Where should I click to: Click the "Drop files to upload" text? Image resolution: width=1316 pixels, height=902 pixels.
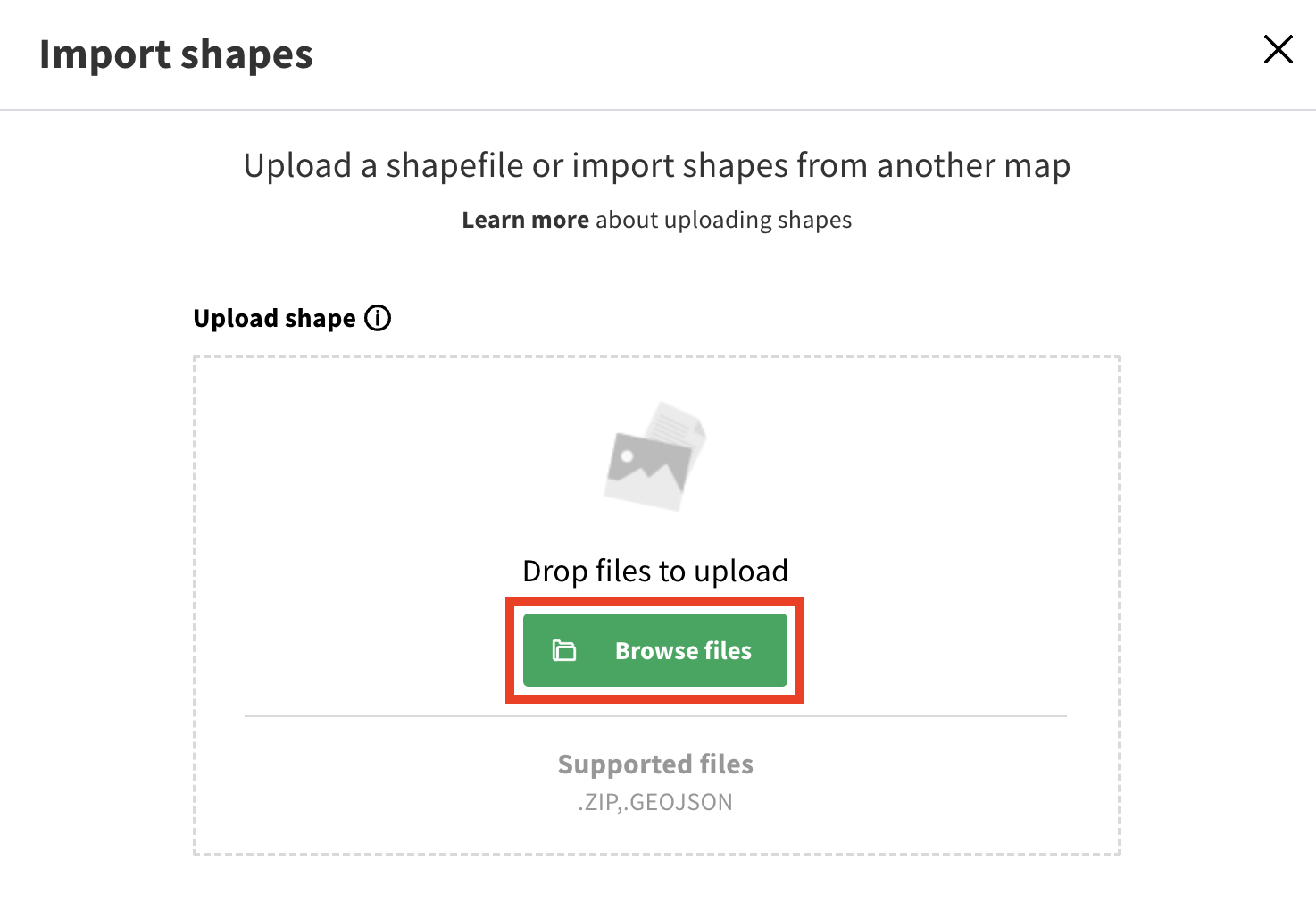click(655, 571)
